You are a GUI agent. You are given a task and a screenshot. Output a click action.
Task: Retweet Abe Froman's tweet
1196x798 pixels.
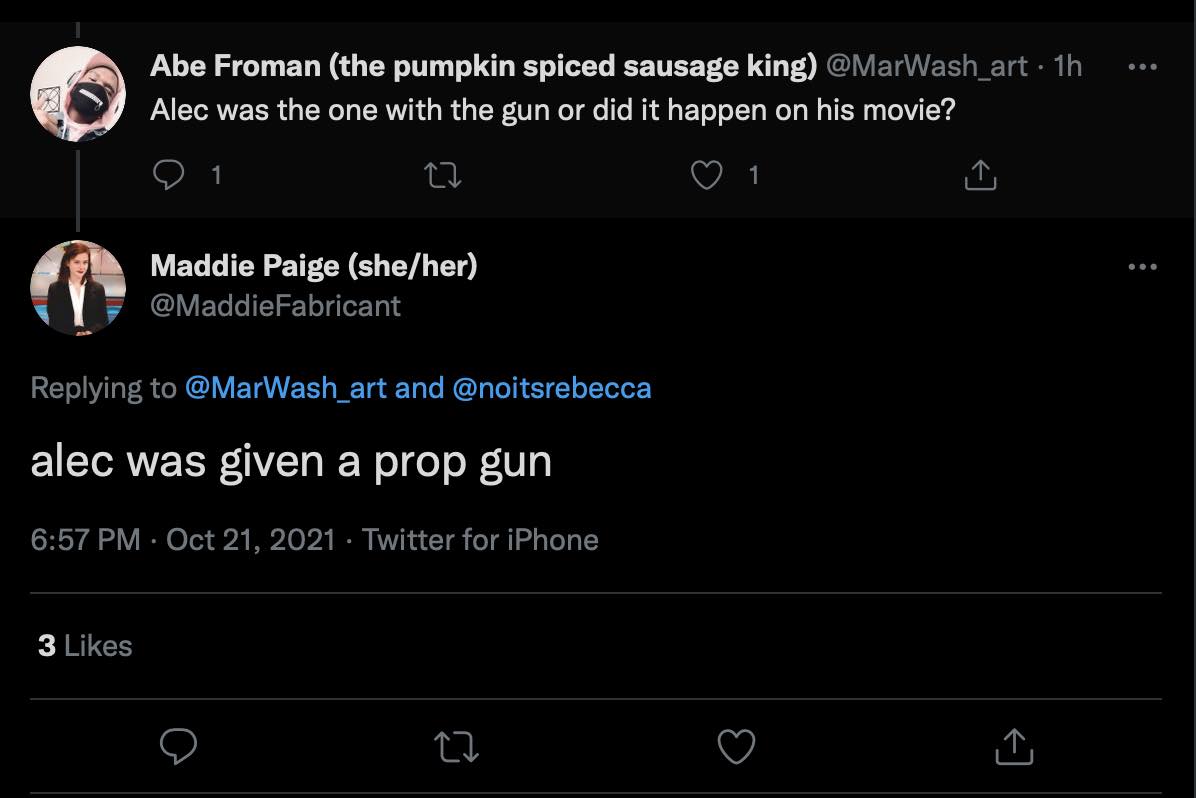click(442, 176)
